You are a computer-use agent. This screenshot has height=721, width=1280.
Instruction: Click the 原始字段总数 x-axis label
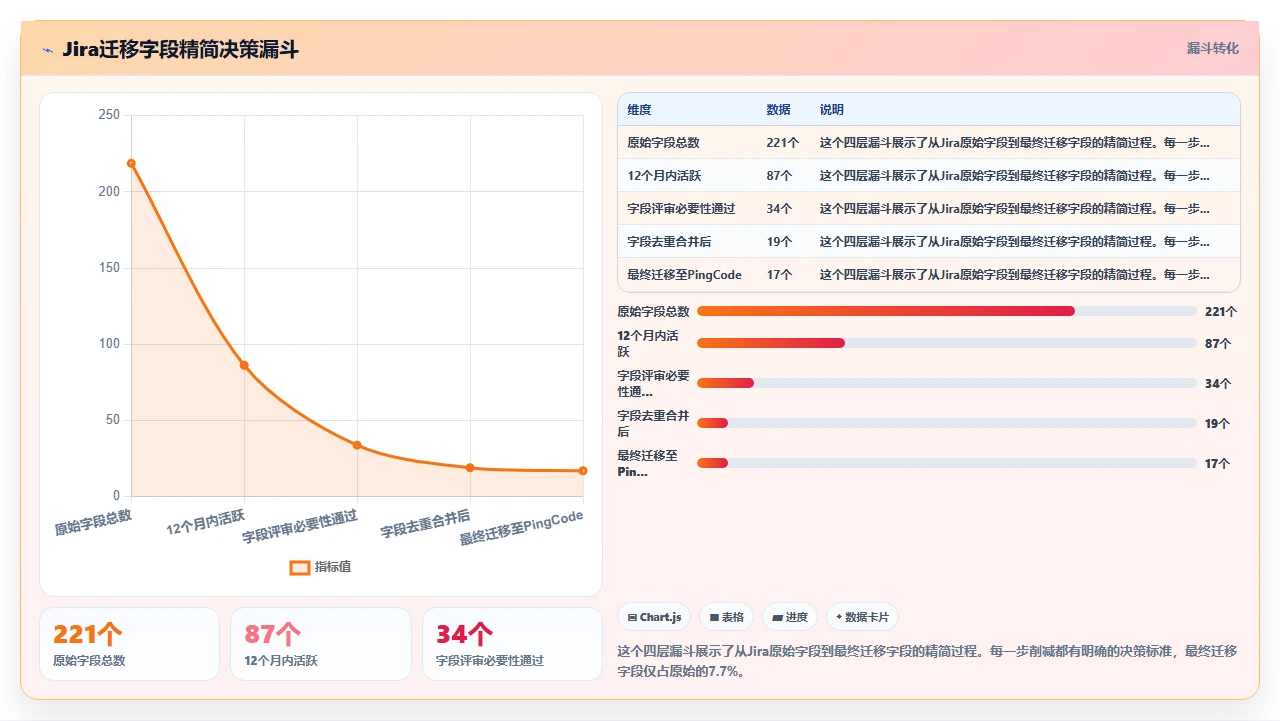coord(93,523)
